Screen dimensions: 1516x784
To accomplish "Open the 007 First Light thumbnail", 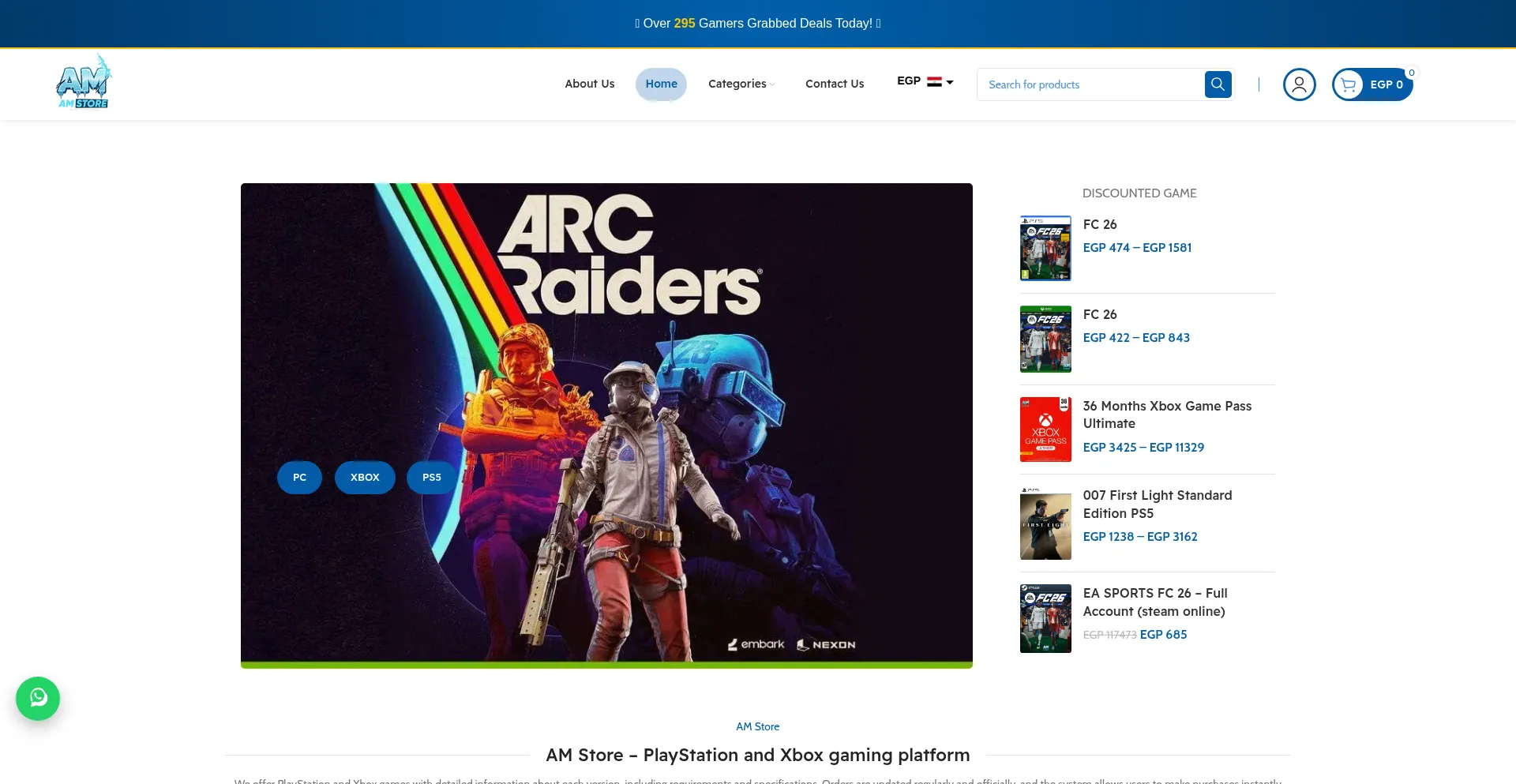I will (1045, 523).
